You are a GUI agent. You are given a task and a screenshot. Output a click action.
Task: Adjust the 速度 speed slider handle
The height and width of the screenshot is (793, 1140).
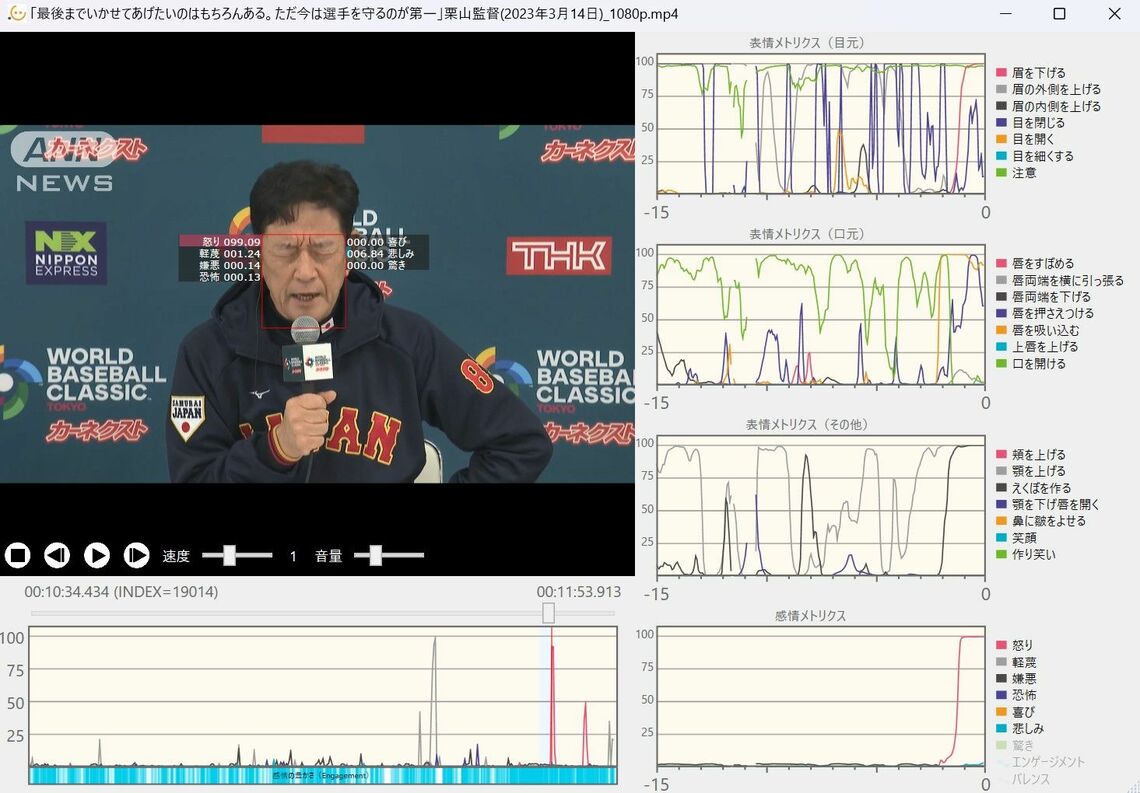coord(229,555)
